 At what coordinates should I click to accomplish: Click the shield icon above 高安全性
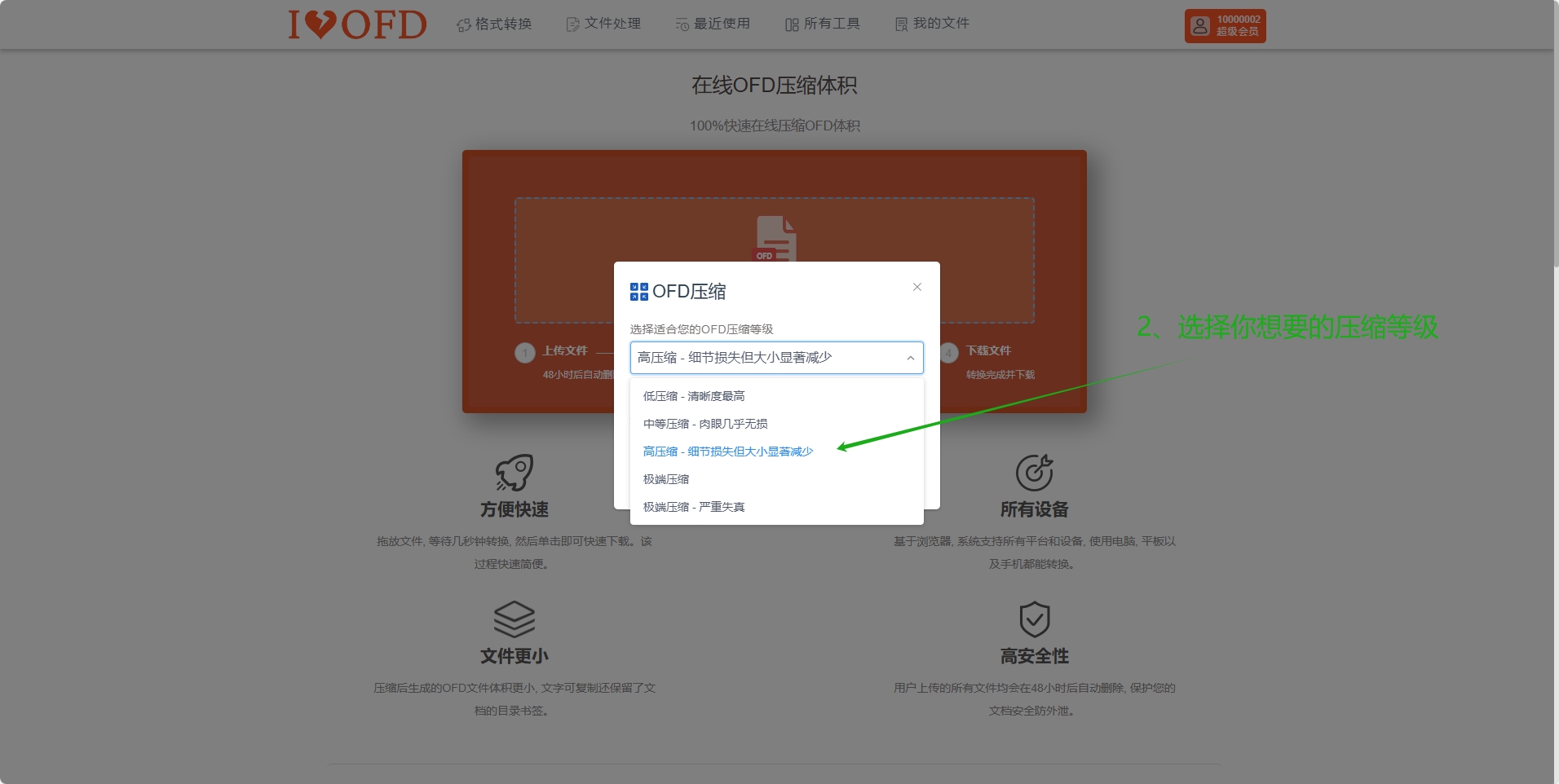pos(1035,621)
